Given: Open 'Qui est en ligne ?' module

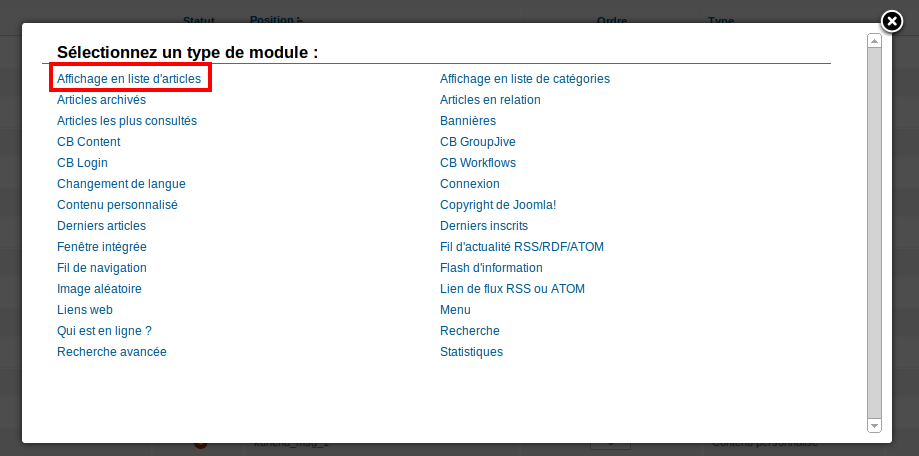Looking at the screenshot, I should (x=104, y=331).
